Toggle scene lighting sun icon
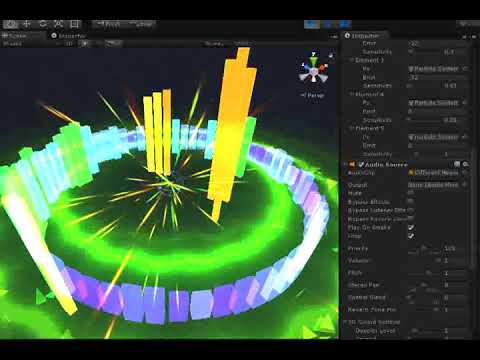 (x=85, y=44)
